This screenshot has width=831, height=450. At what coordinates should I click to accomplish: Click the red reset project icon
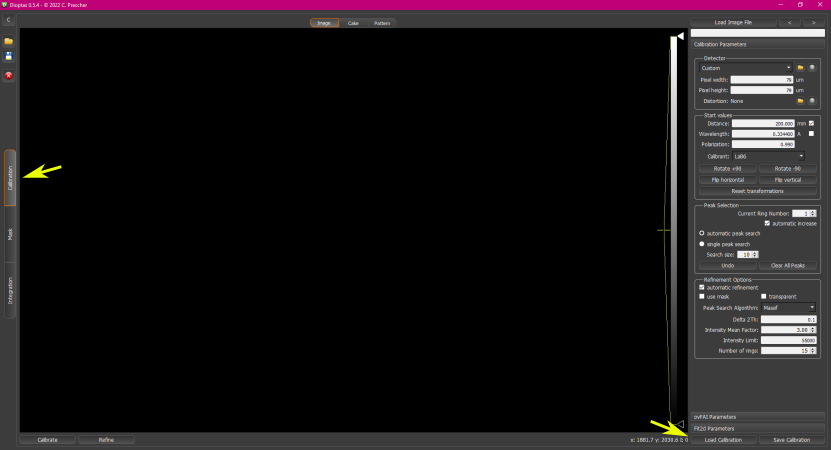click(8, 76)
